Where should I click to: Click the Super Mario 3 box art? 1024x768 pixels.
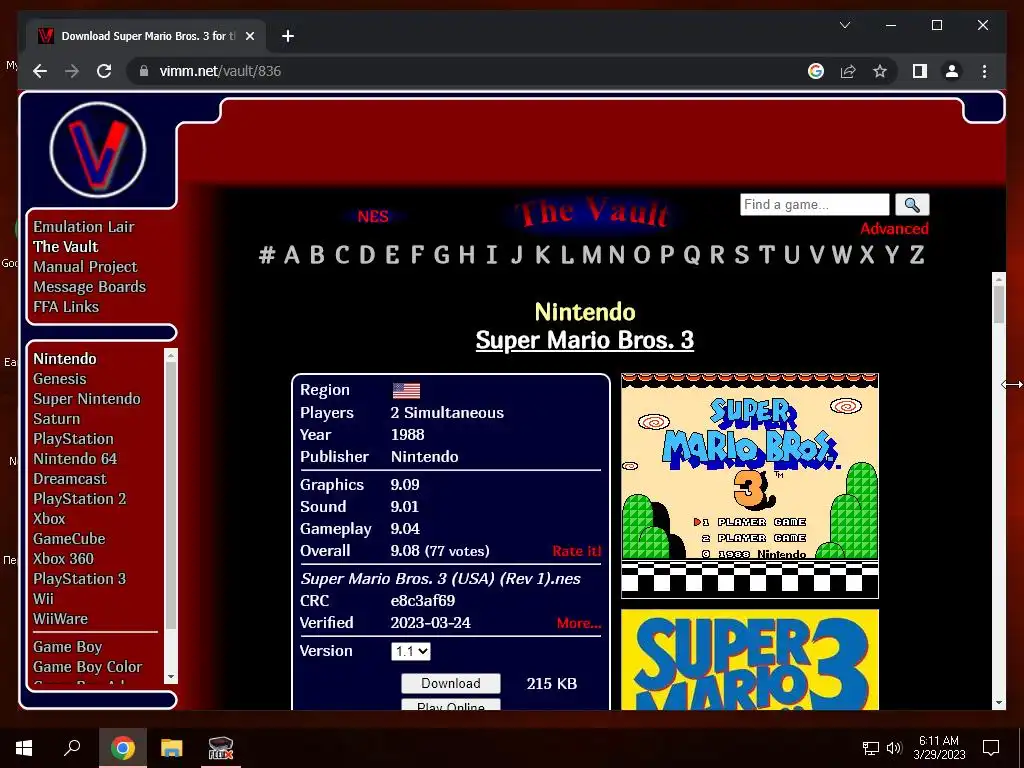(x=750, y=660)
